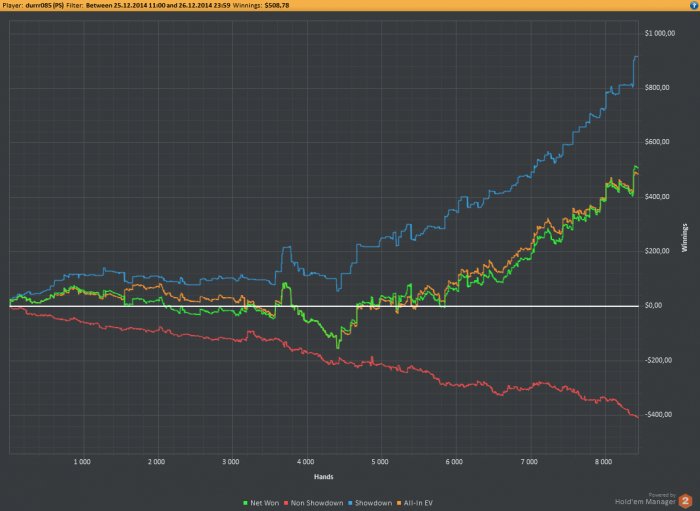
Task: Click the 4 000 hands axis label
Action: click(x=306, y=461)
